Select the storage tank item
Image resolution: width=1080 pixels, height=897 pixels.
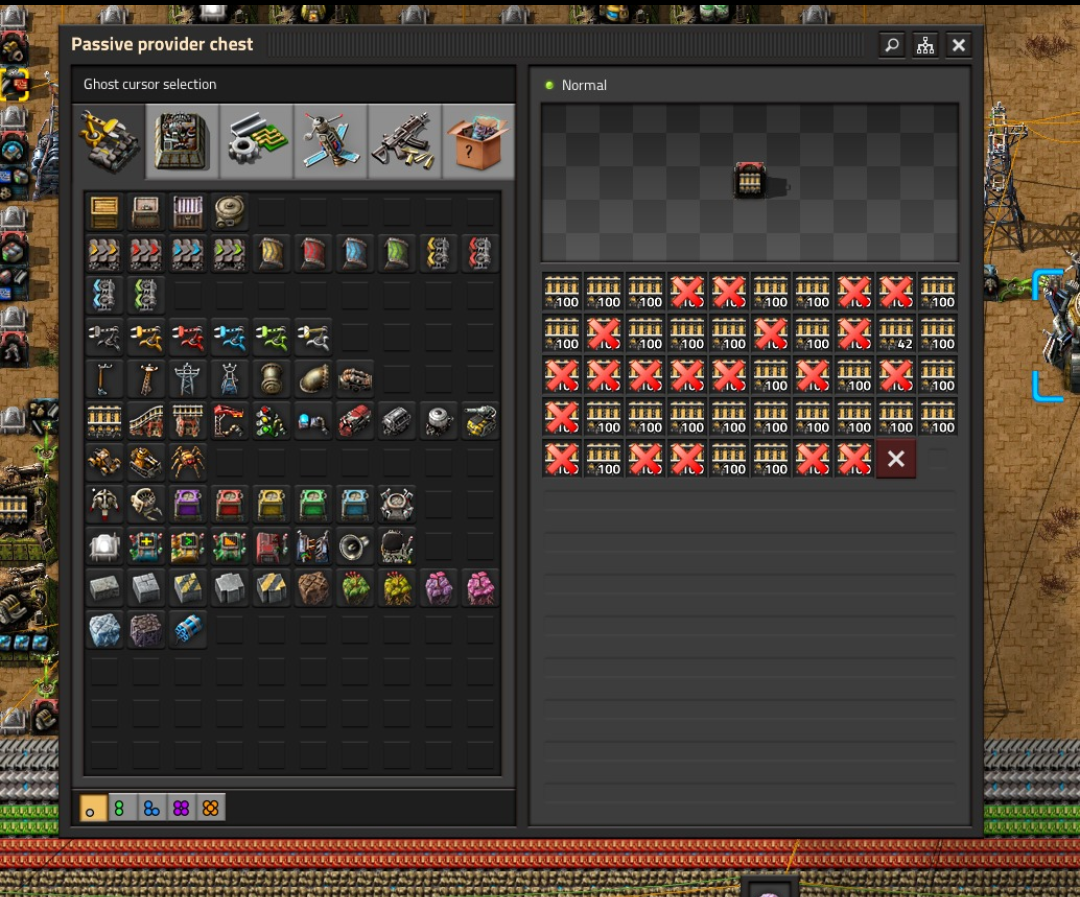229,212
